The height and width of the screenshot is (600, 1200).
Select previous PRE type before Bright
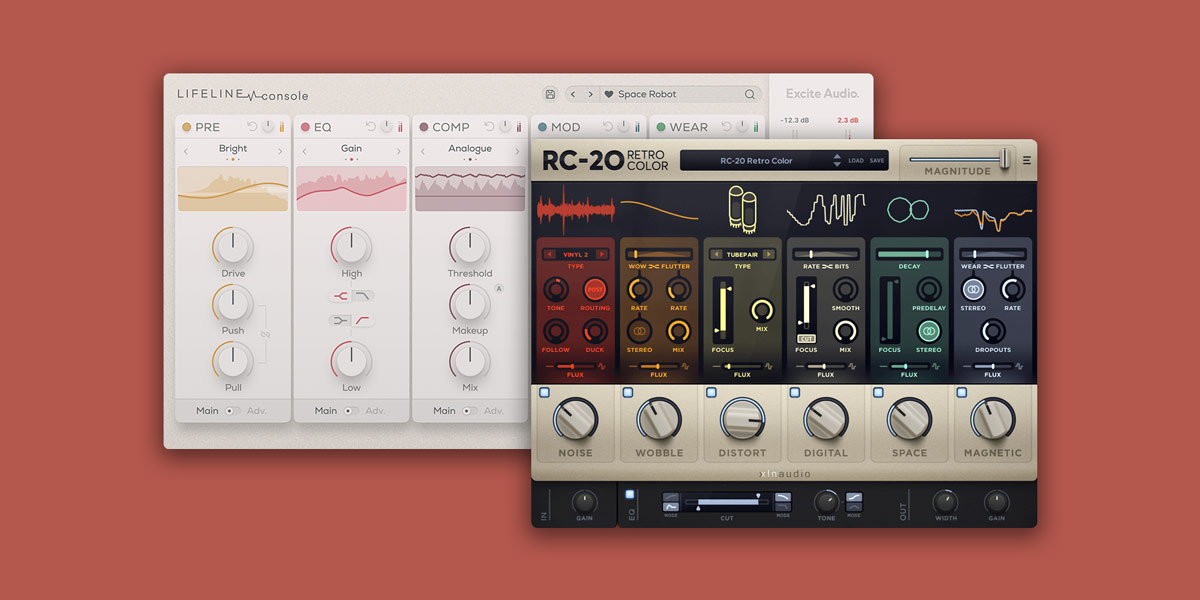click(x=185, y=151)
